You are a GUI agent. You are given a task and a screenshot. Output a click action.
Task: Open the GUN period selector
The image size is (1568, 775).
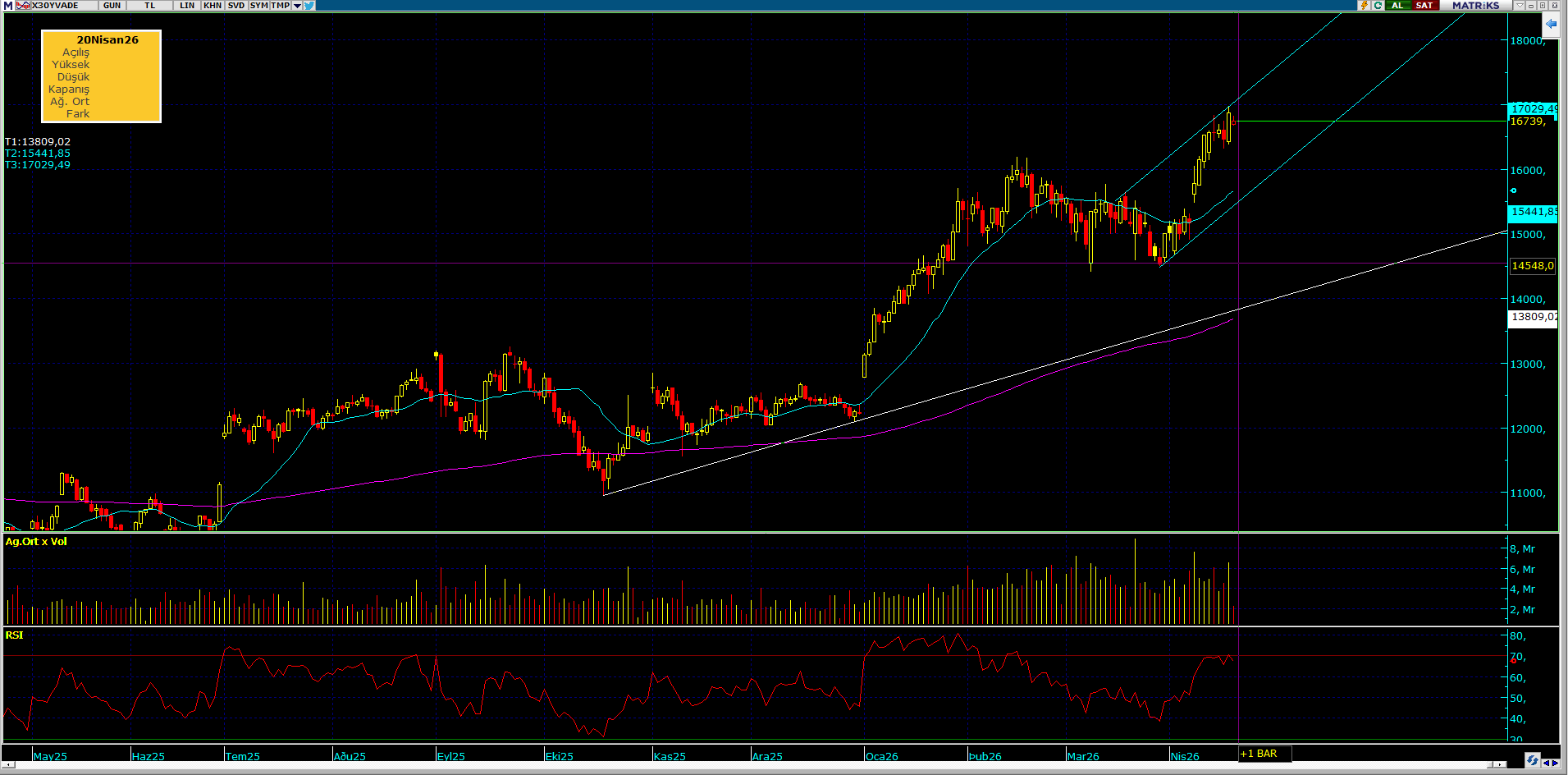tap(112, 6)
